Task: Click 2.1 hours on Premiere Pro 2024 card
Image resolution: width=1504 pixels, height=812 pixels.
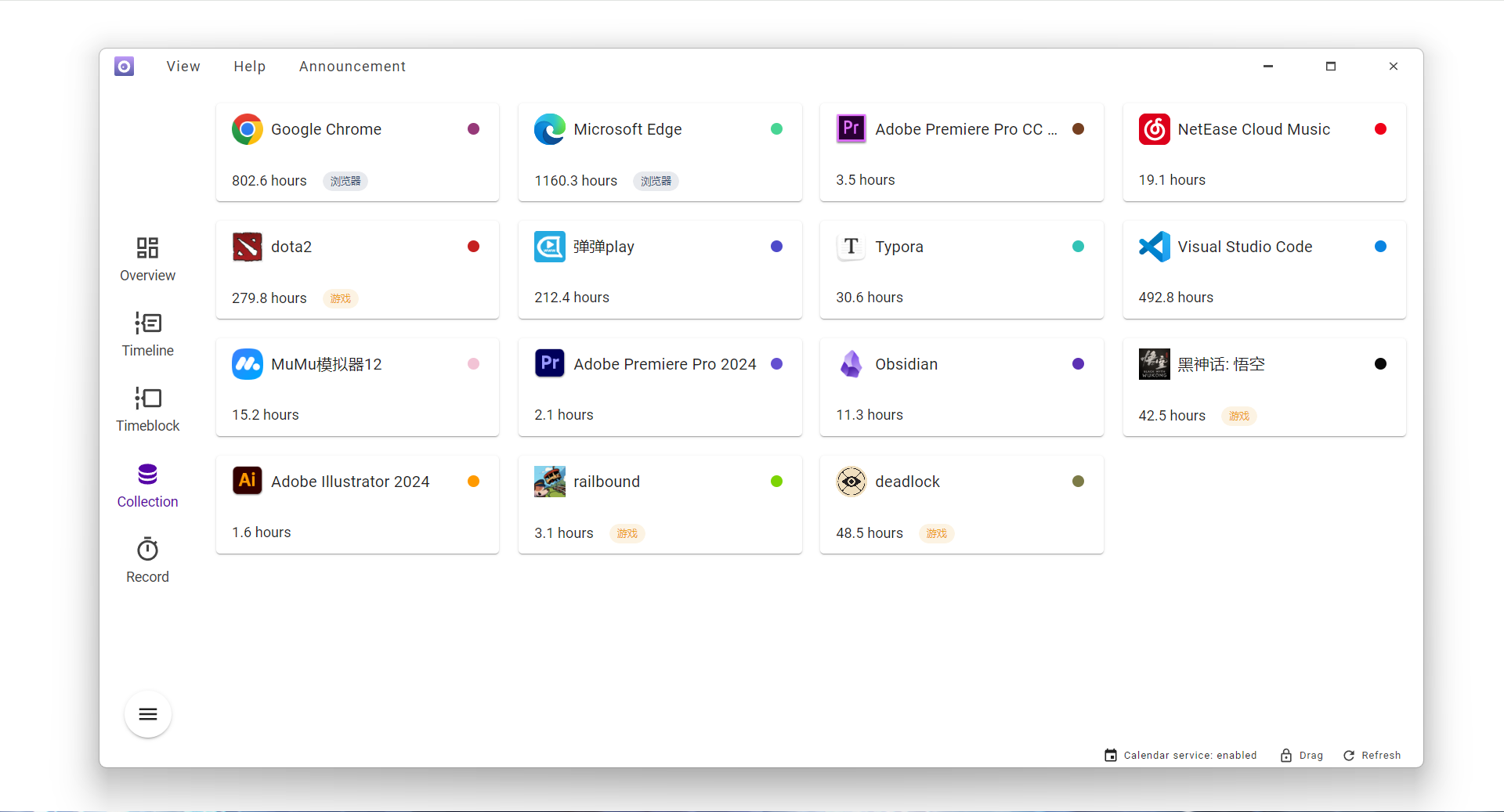Action: [564, 415]
